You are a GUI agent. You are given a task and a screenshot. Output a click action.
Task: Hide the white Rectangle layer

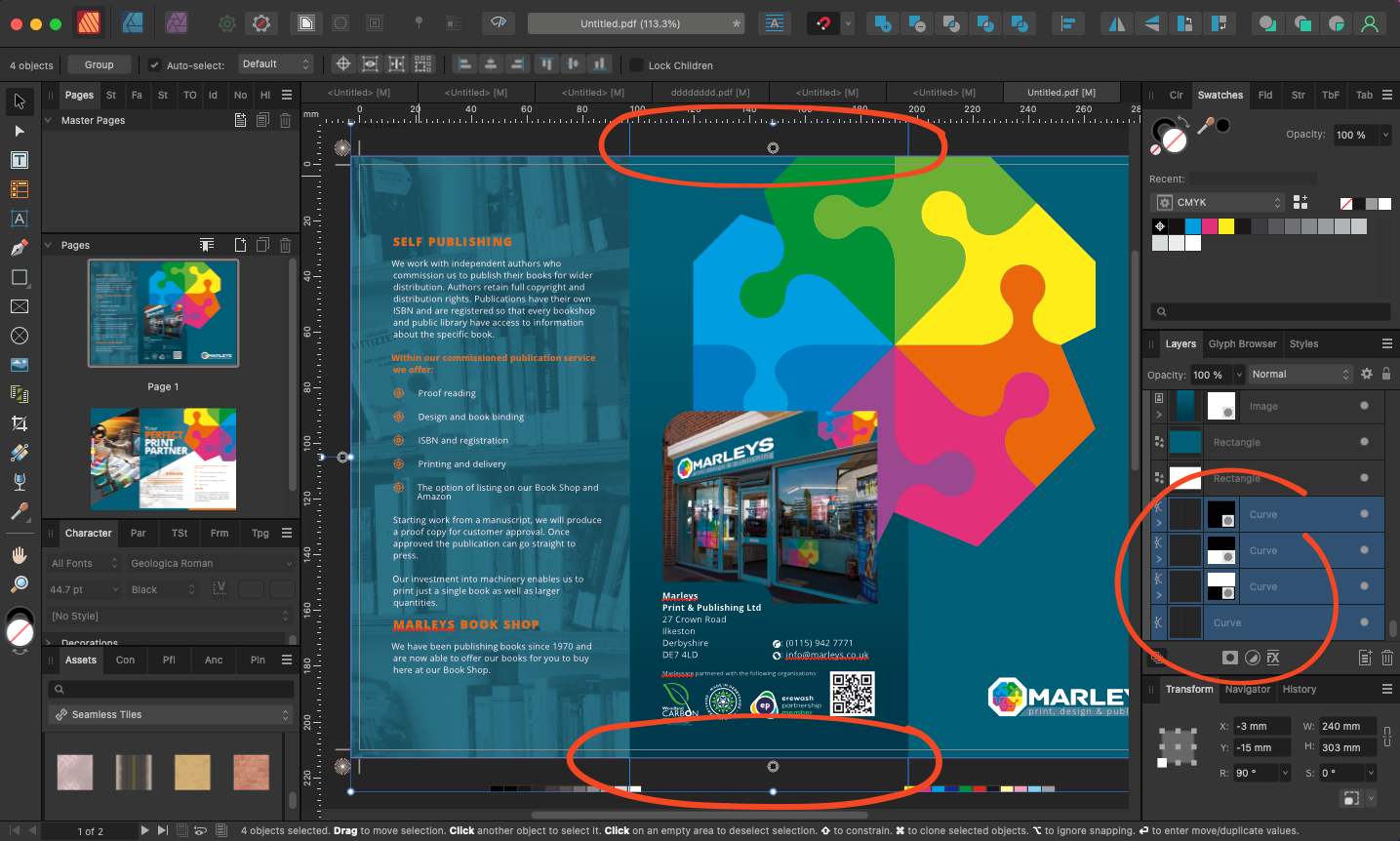click(1364, 478)
